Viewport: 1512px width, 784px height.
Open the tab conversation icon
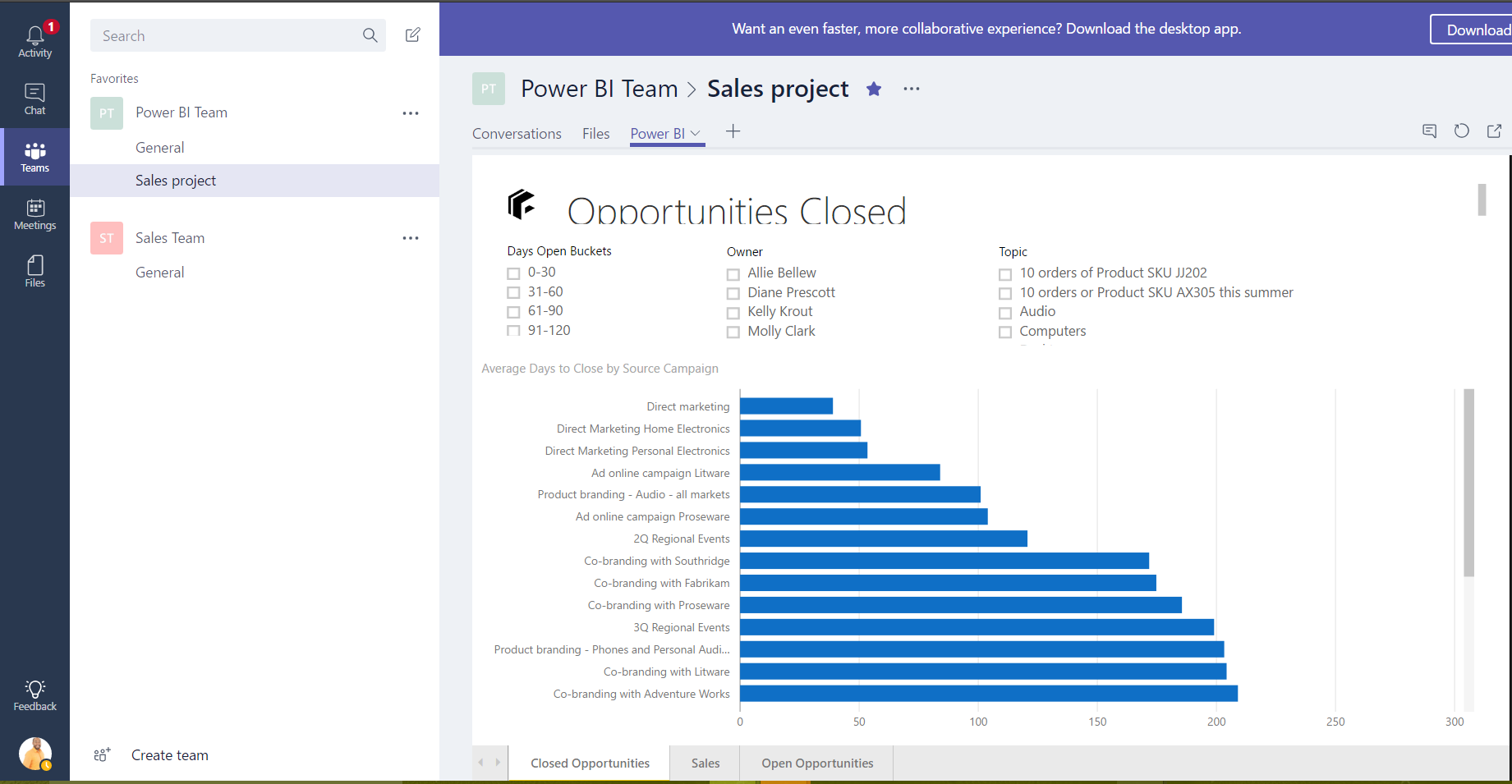[x=1429, y=131]
